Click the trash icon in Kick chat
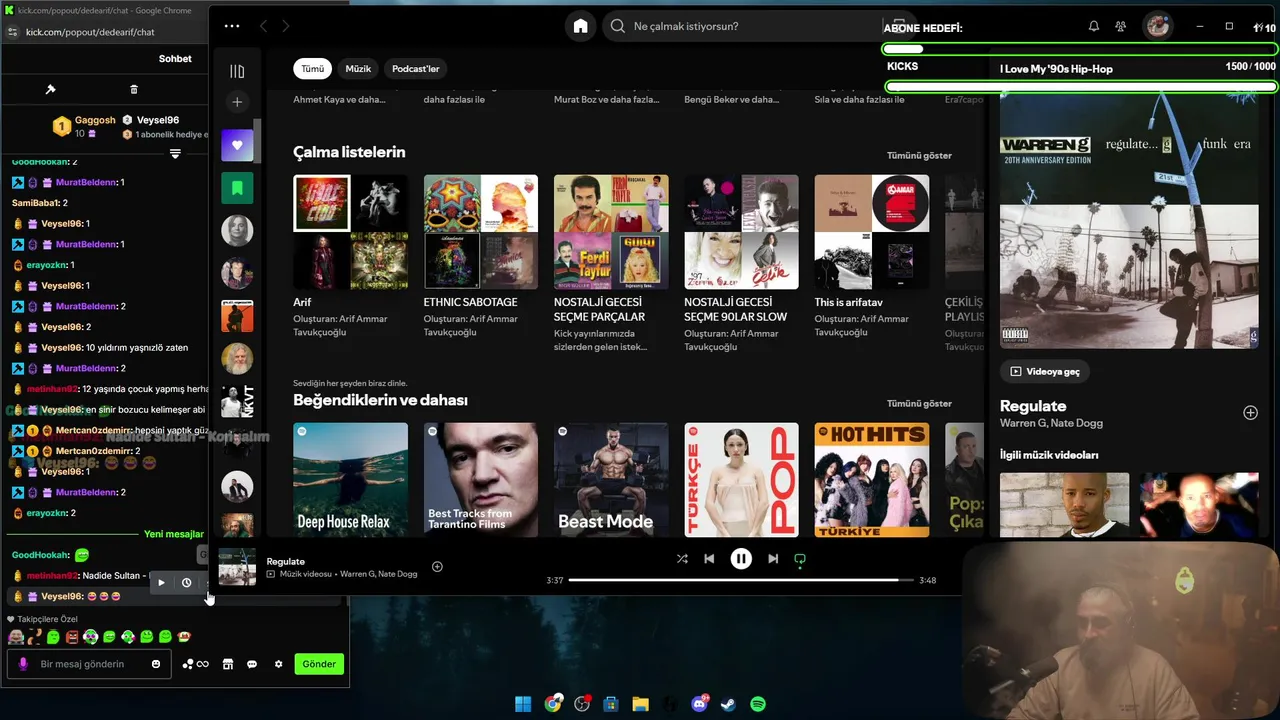Image resolution: width=1280 pixels, height=720 pixels. coord(134,90)
